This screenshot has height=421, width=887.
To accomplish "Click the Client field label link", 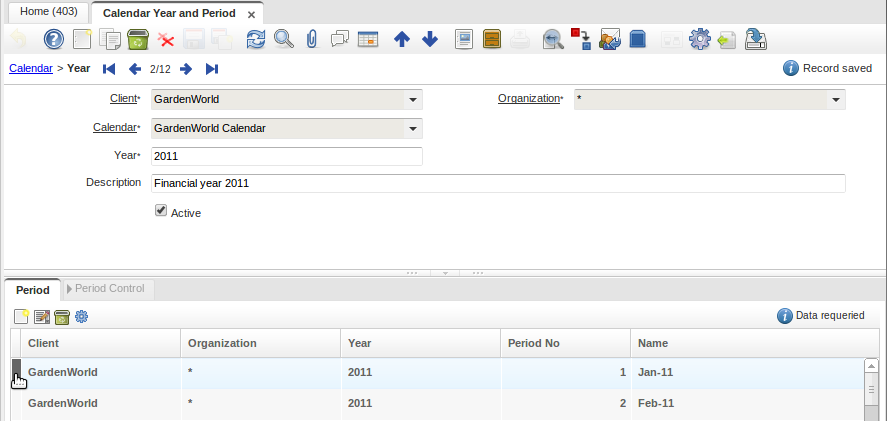I will pos(124,99).
